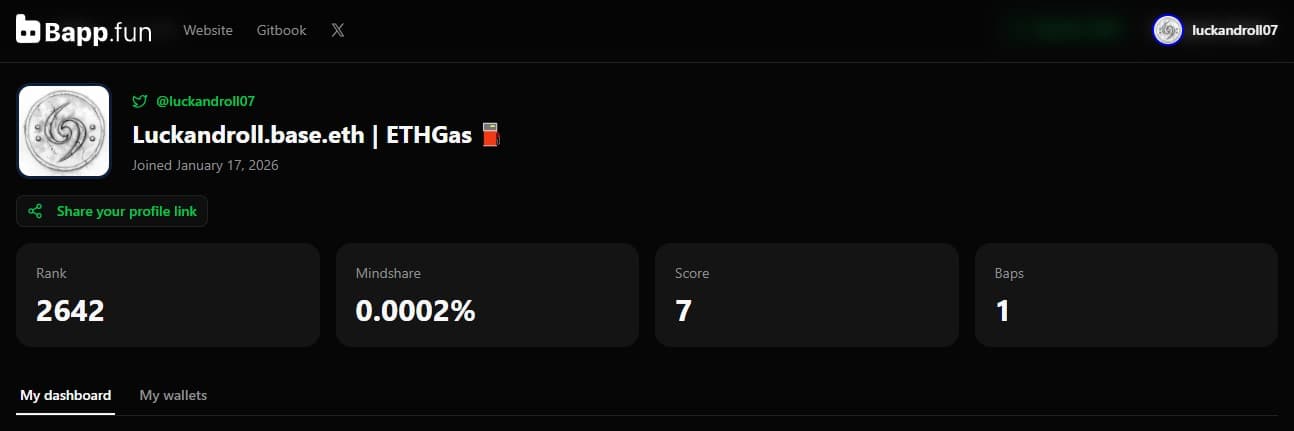
Task: Click the share icon beside profile link text
Action: tap(35, 211)
